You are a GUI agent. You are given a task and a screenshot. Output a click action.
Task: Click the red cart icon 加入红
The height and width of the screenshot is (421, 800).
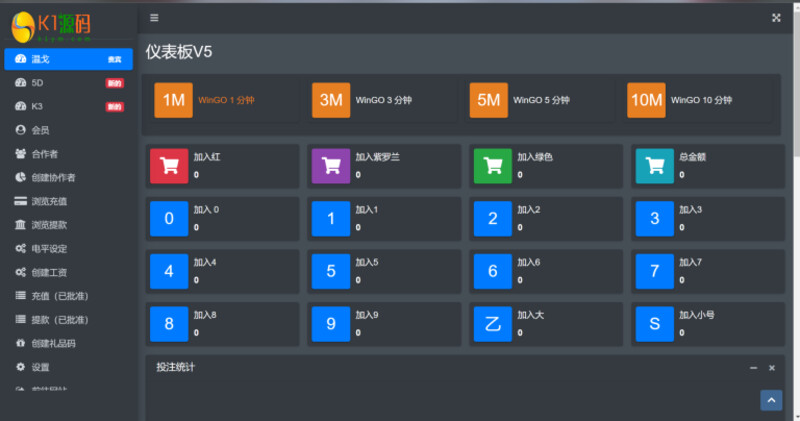click(x=169, y=165)
